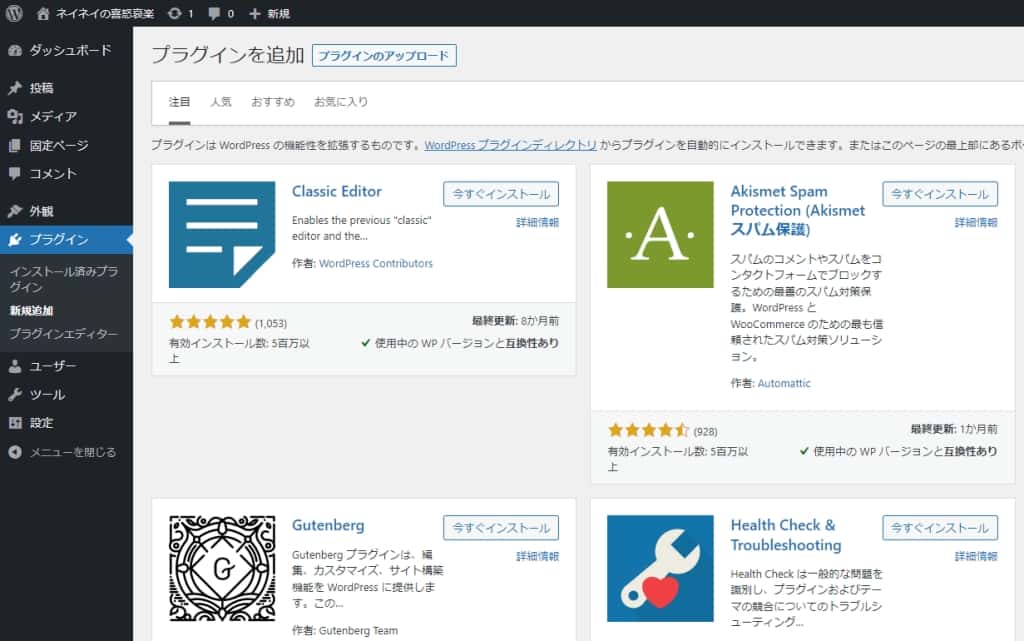Install Akismet with 今すぐインストール button

940,194
